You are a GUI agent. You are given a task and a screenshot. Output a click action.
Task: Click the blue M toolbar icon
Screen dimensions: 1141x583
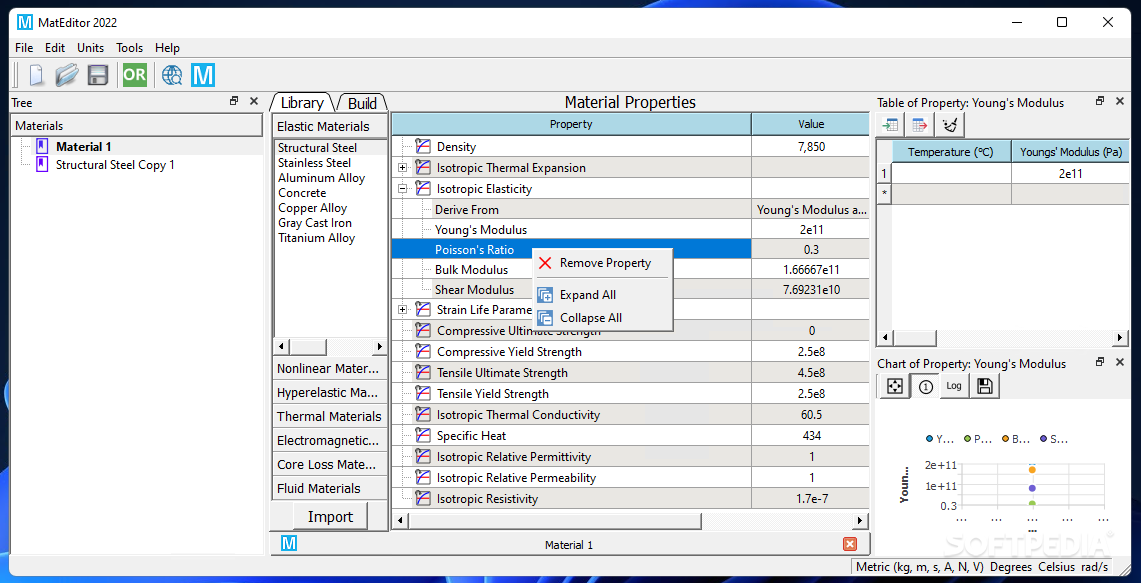(x=203, y=75)
